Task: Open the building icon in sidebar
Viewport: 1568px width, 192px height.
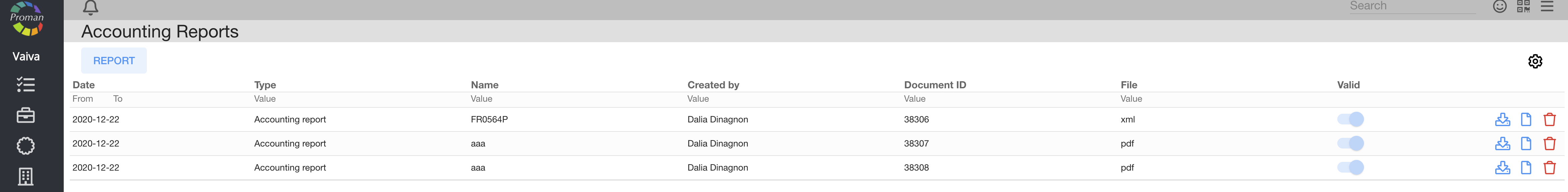Action: 25,176
